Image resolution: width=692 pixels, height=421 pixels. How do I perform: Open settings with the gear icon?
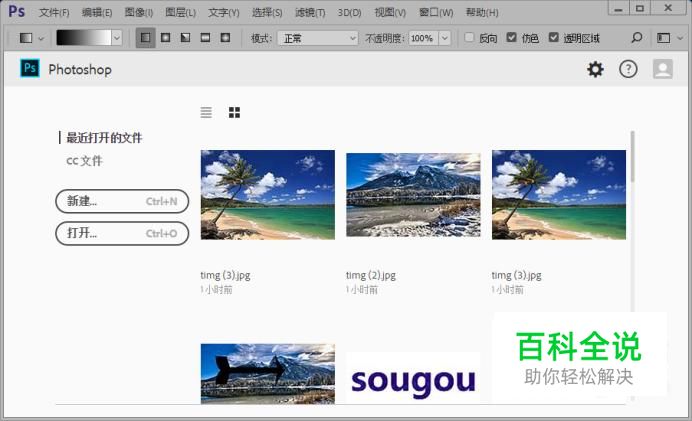(595, 69)
